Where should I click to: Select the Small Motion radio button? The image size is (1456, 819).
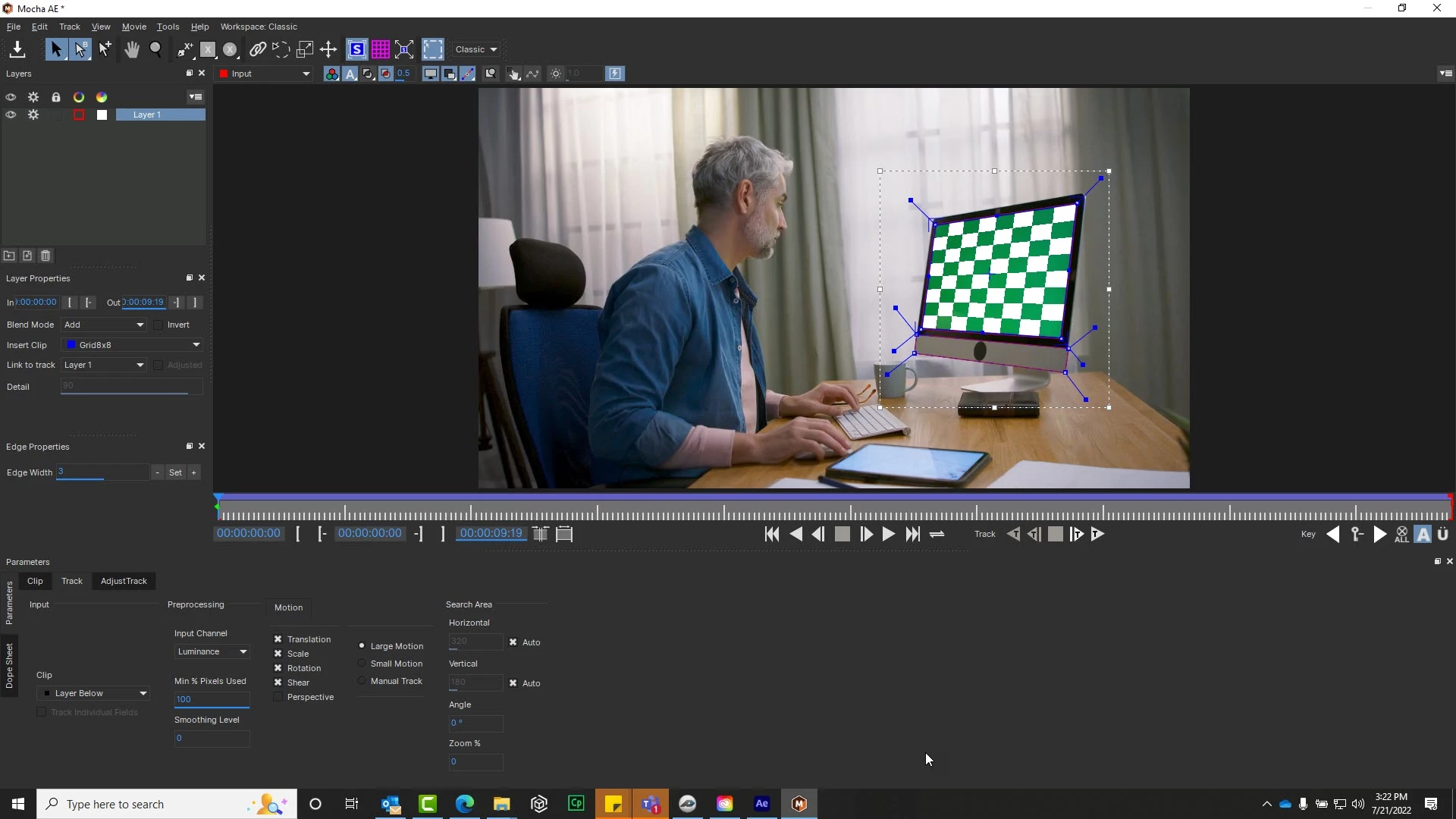362,664
